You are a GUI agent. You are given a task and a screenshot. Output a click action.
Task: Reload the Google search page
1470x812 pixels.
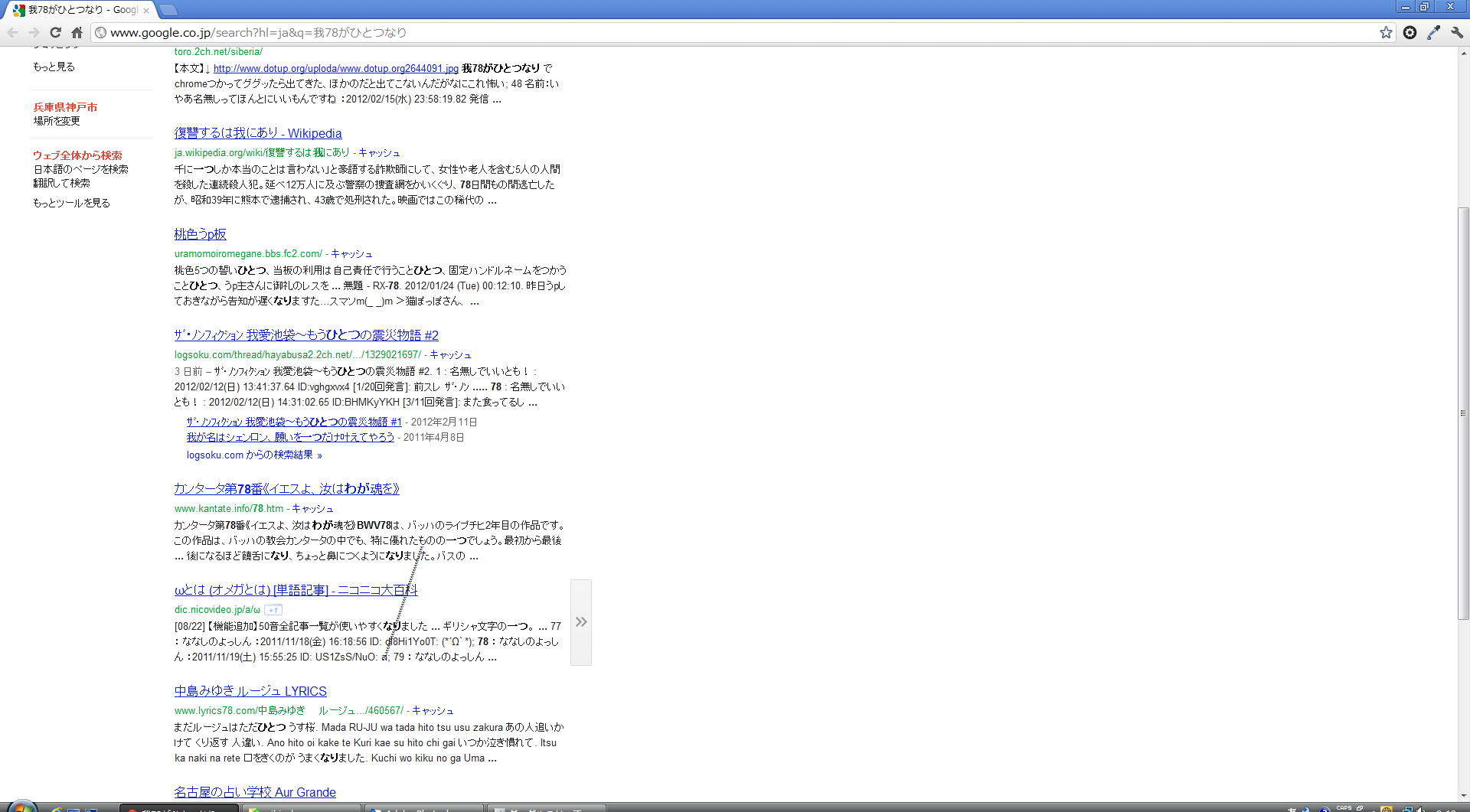[x=55, y=32]
